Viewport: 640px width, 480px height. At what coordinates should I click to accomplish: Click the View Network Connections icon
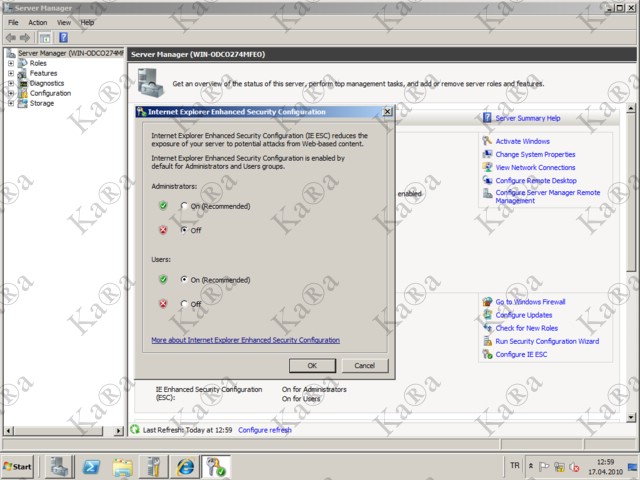487,167
